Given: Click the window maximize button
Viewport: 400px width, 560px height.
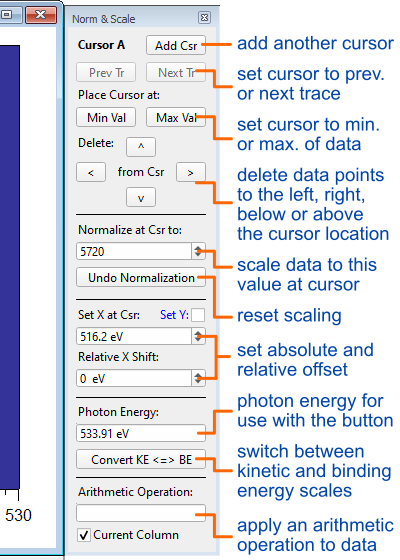Looking at the screenshot, I should pyautogui.click(x=7, y=15).
